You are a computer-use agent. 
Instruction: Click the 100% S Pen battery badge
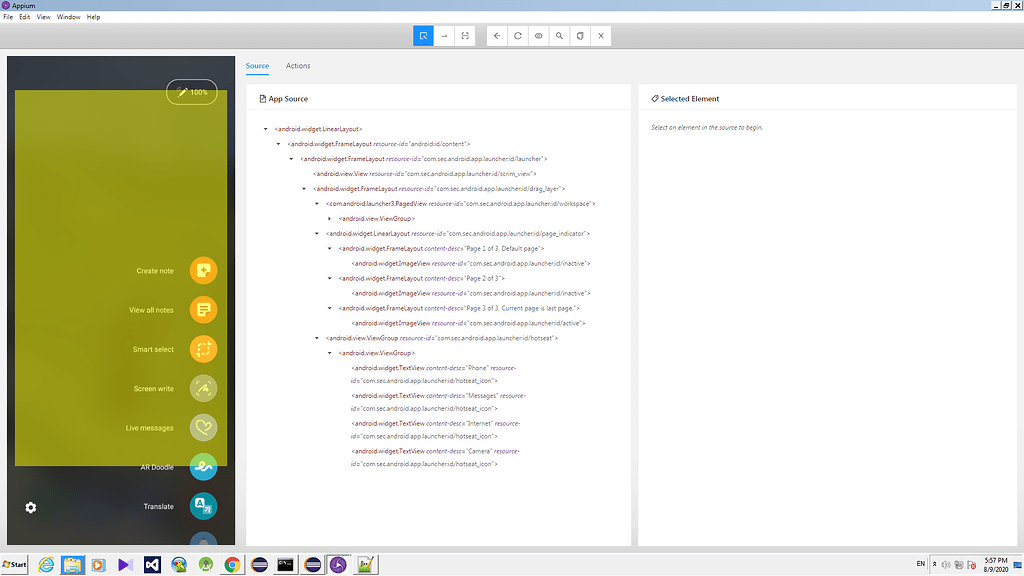coord(190,91)
